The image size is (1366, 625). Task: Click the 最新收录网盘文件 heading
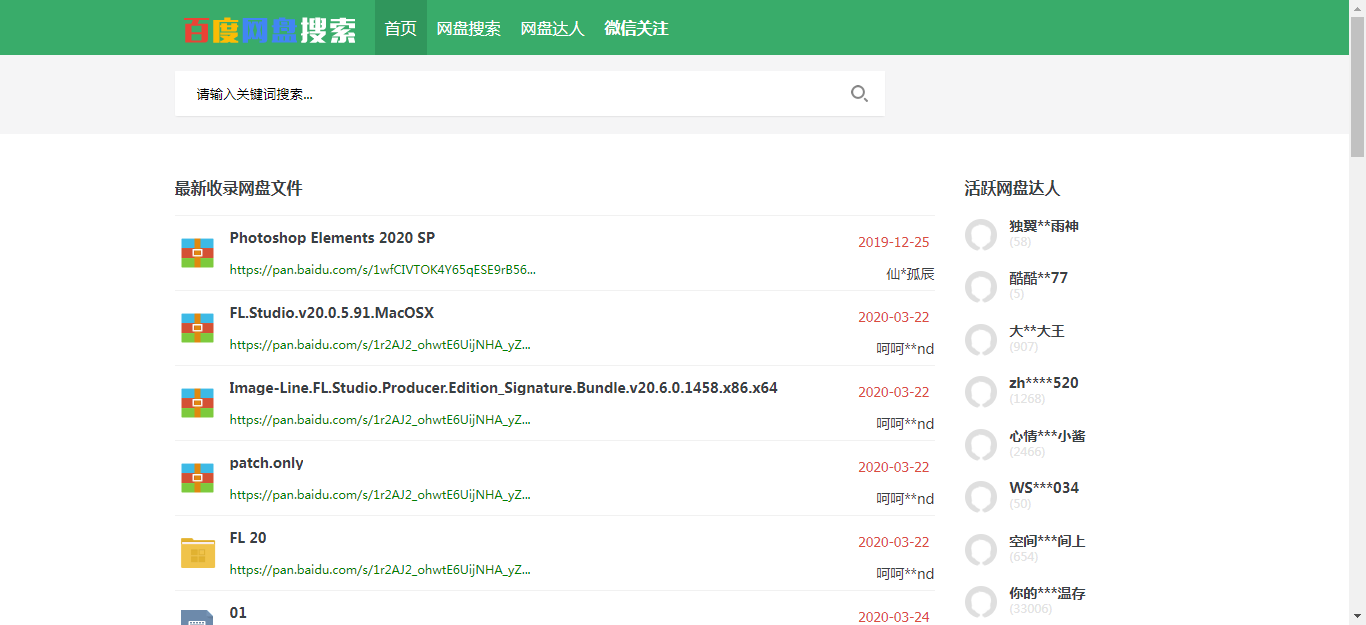pos(238,188)
